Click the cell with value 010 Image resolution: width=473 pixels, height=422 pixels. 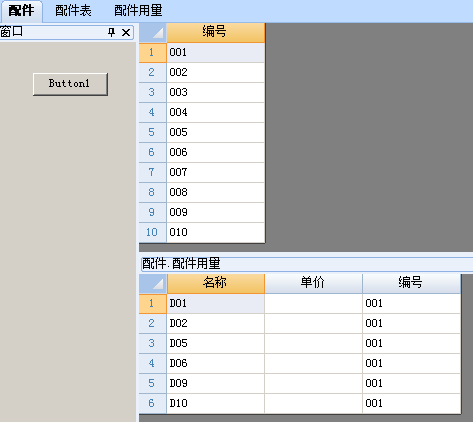[216, 233]
